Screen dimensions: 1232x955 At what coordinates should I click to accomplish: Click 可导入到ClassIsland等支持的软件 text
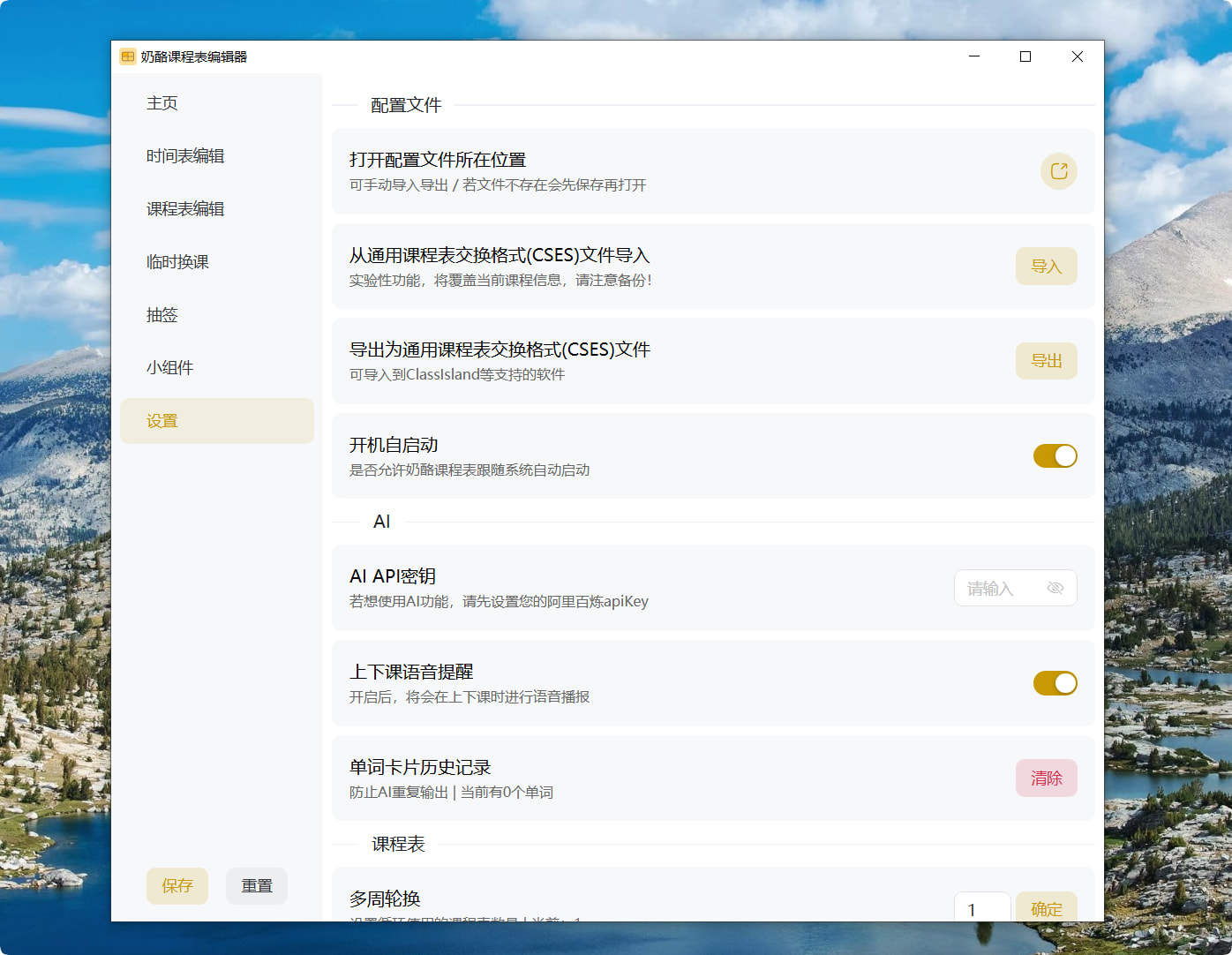(457, 374)
